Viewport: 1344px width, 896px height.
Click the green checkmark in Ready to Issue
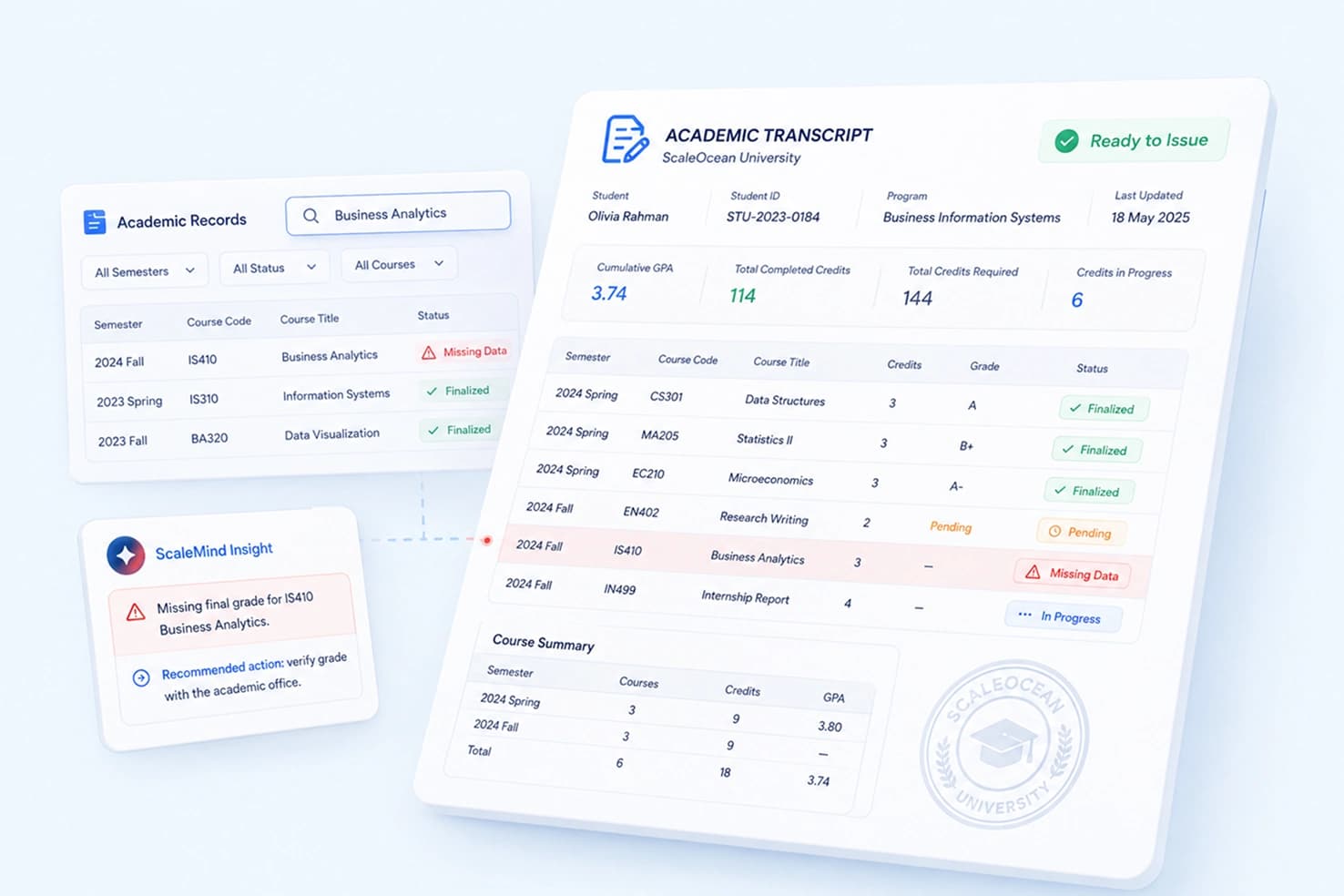coord(1066,141)
